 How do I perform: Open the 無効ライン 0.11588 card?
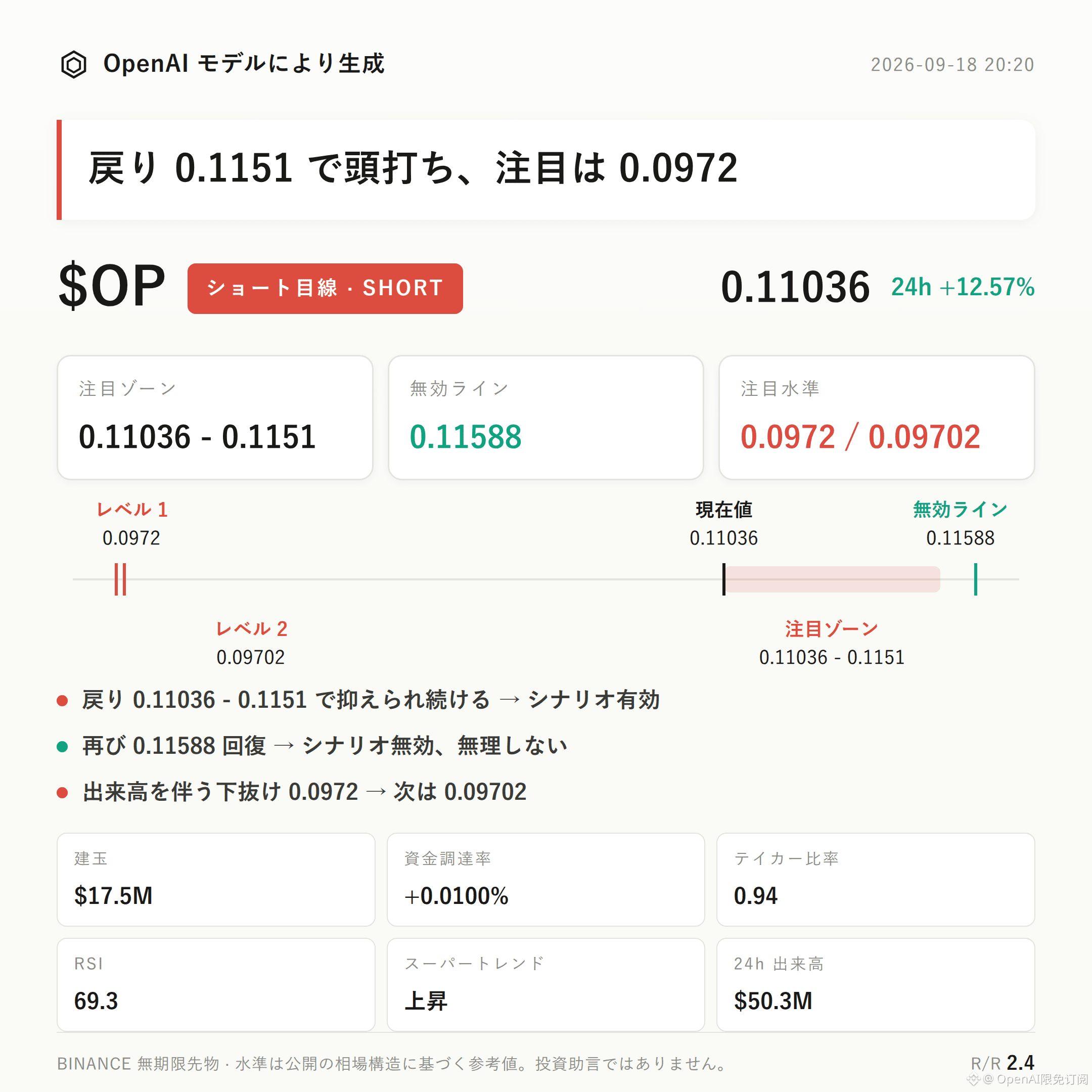pyautogui.click(x=545, y=418)
